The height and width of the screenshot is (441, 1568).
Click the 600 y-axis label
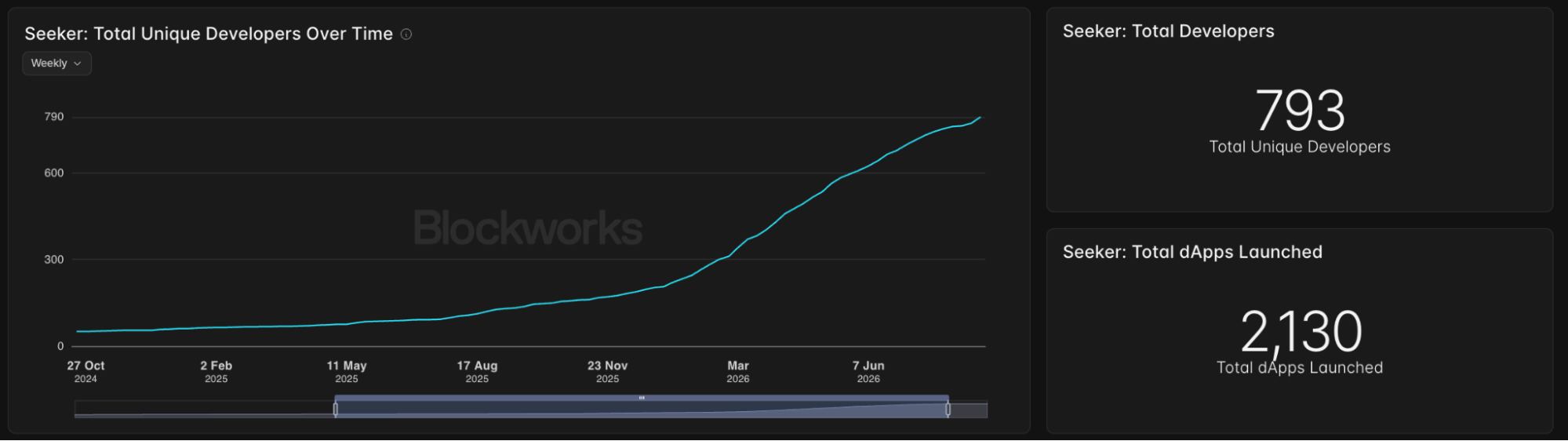(x=54, y=173)
